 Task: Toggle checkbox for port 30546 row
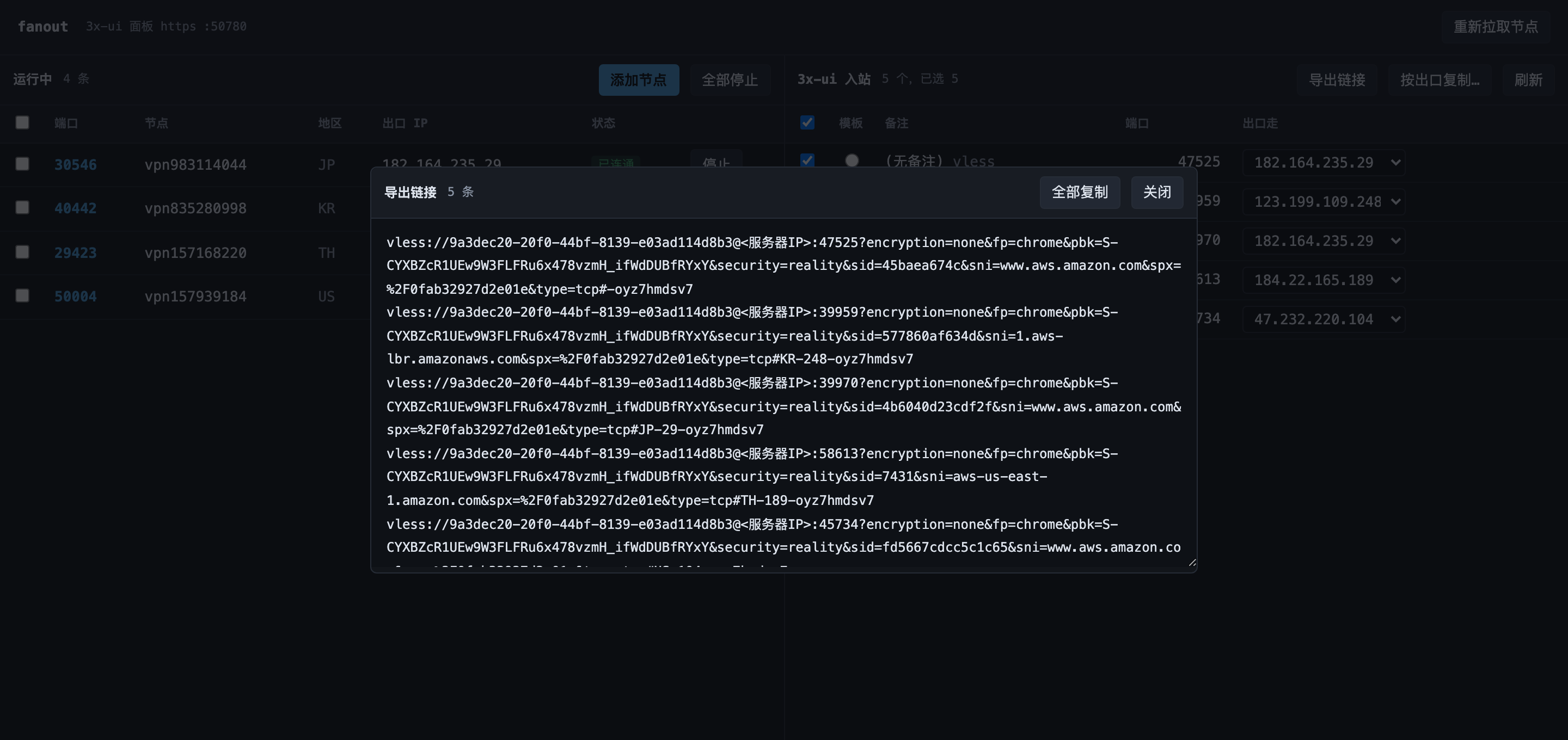pyautogui.click(x=22, y=164)
